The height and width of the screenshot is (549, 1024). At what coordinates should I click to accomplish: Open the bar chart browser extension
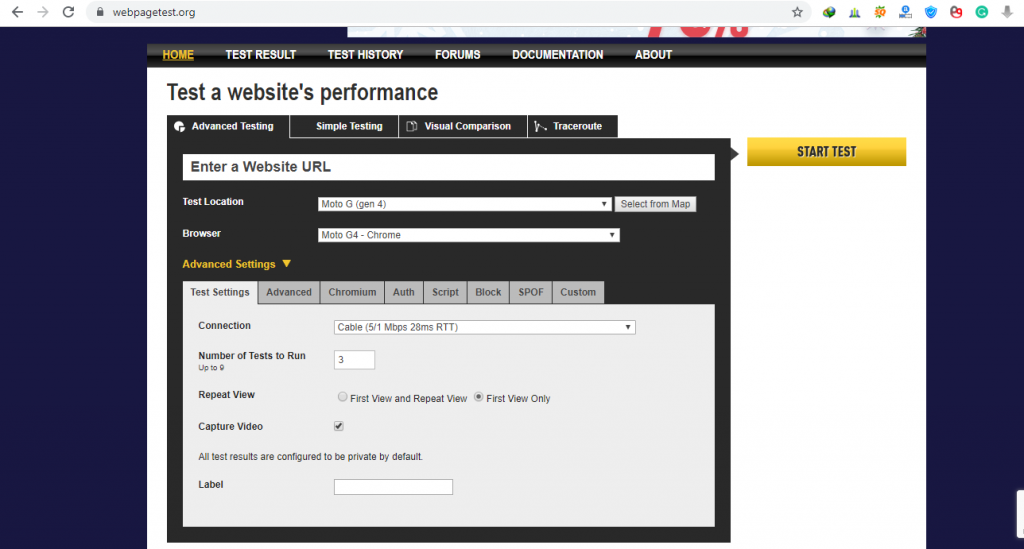click(854, 12)
